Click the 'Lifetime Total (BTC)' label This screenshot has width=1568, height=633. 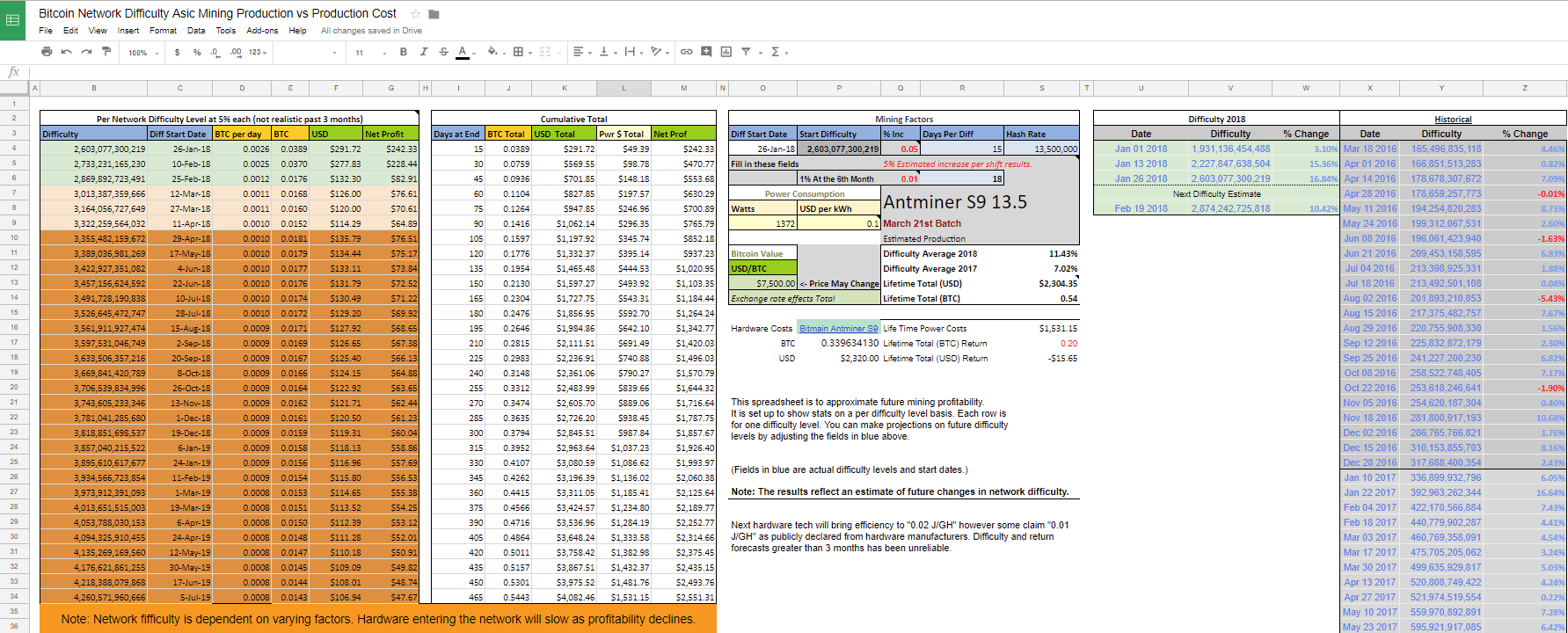921,299
